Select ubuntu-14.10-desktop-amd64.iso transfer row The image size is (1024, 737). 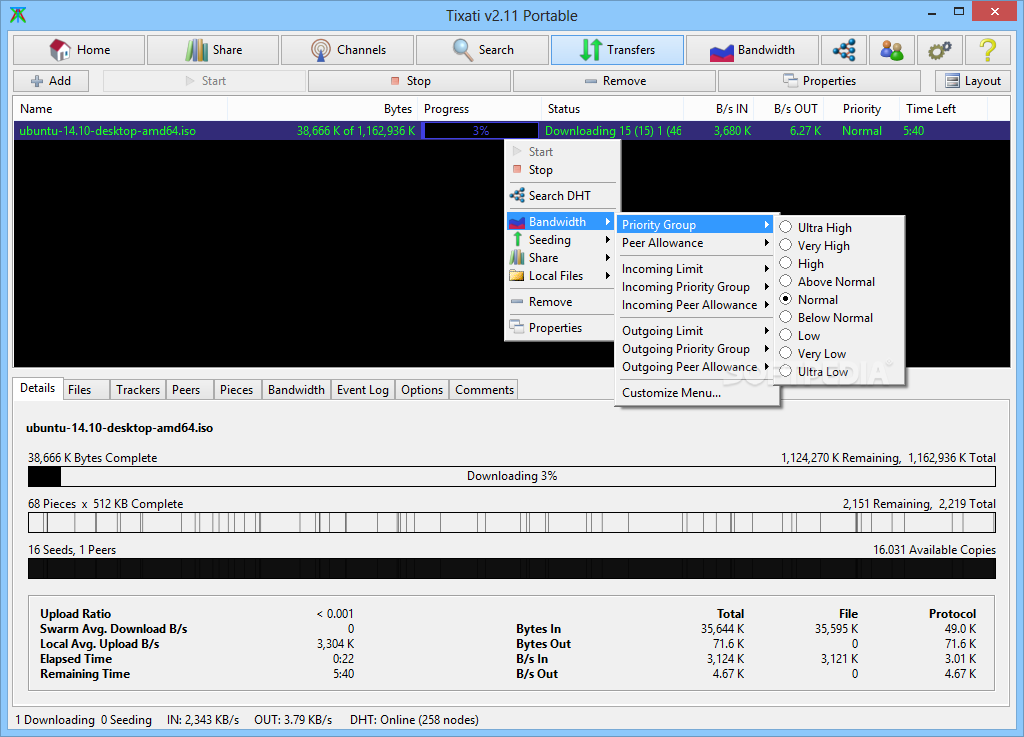coord(512,131)
